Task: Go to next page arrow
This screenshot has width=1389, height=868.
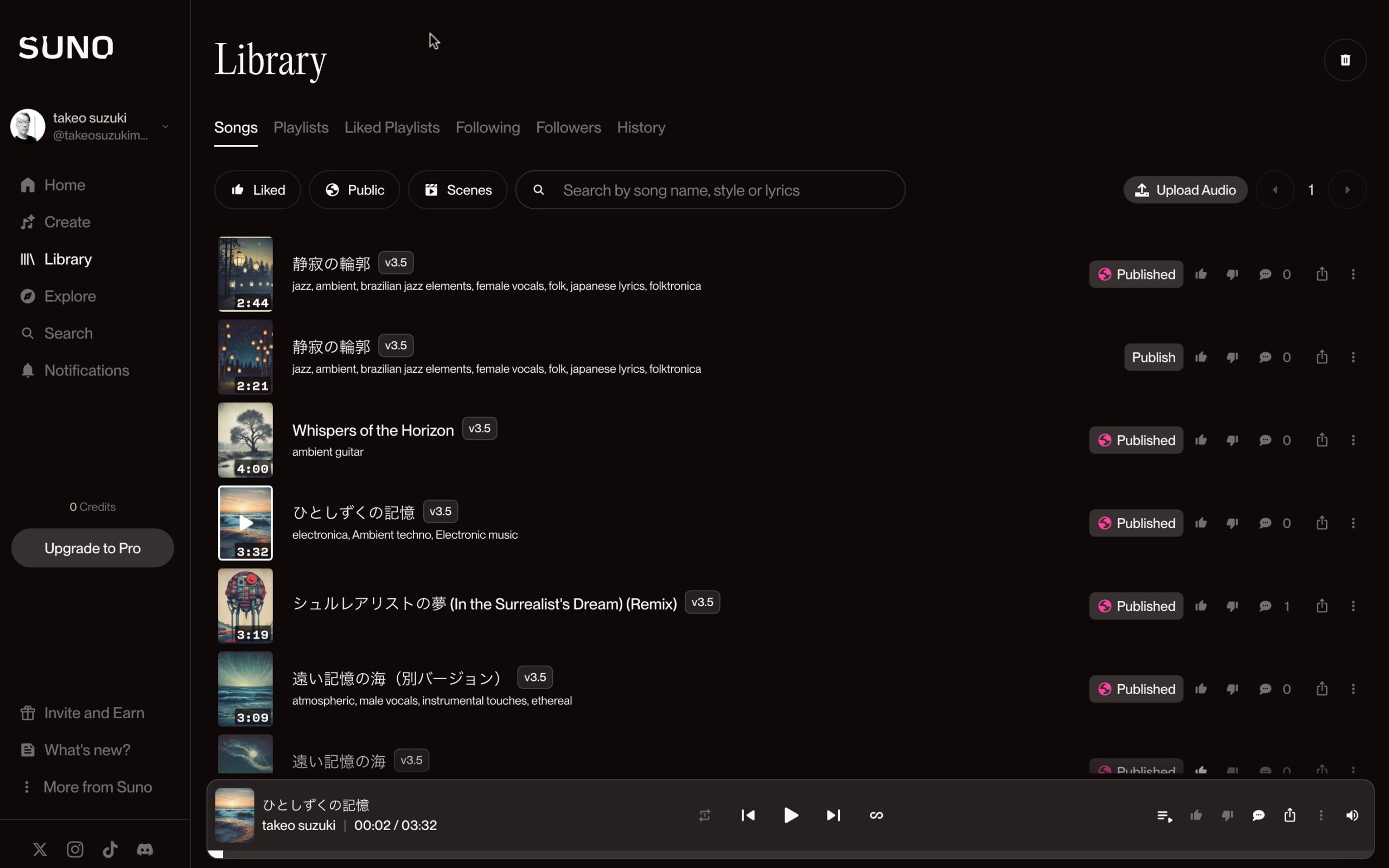Action: tap(1347, 189)
